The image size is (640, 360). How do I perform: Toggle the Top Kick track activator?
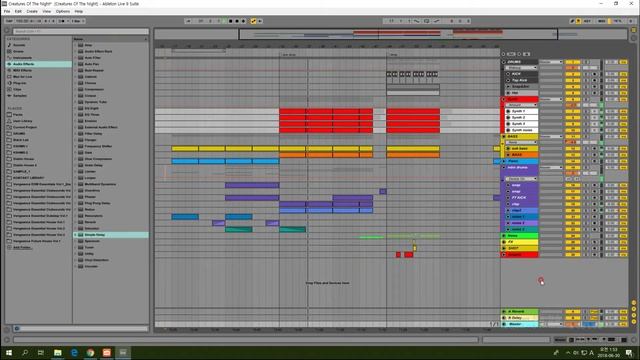coord(573,80)
